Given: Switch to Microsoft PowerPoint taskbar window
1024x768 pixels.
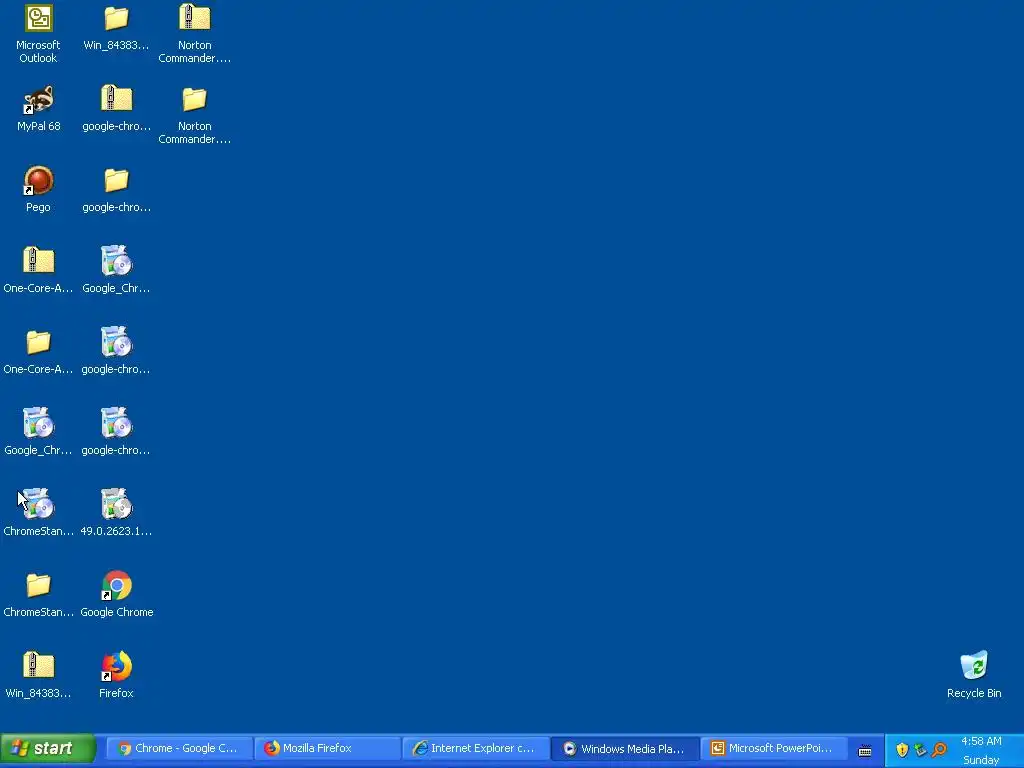Looking at the screenshot, I should tap(773, 748).
